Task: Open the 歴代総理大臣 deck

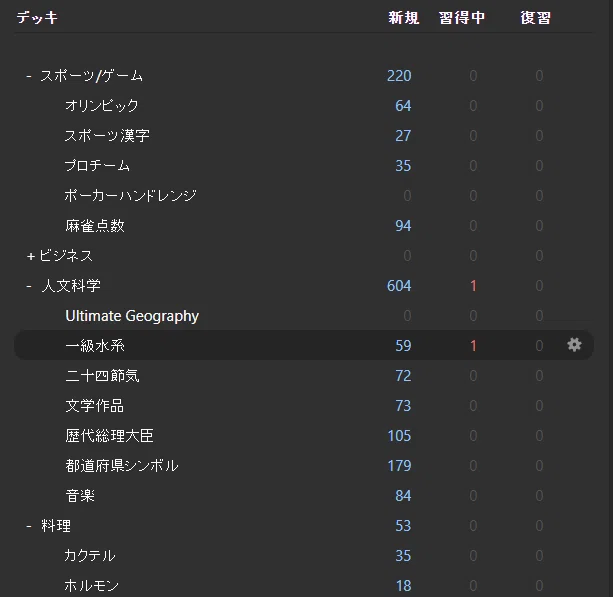Action: [109, 436]
